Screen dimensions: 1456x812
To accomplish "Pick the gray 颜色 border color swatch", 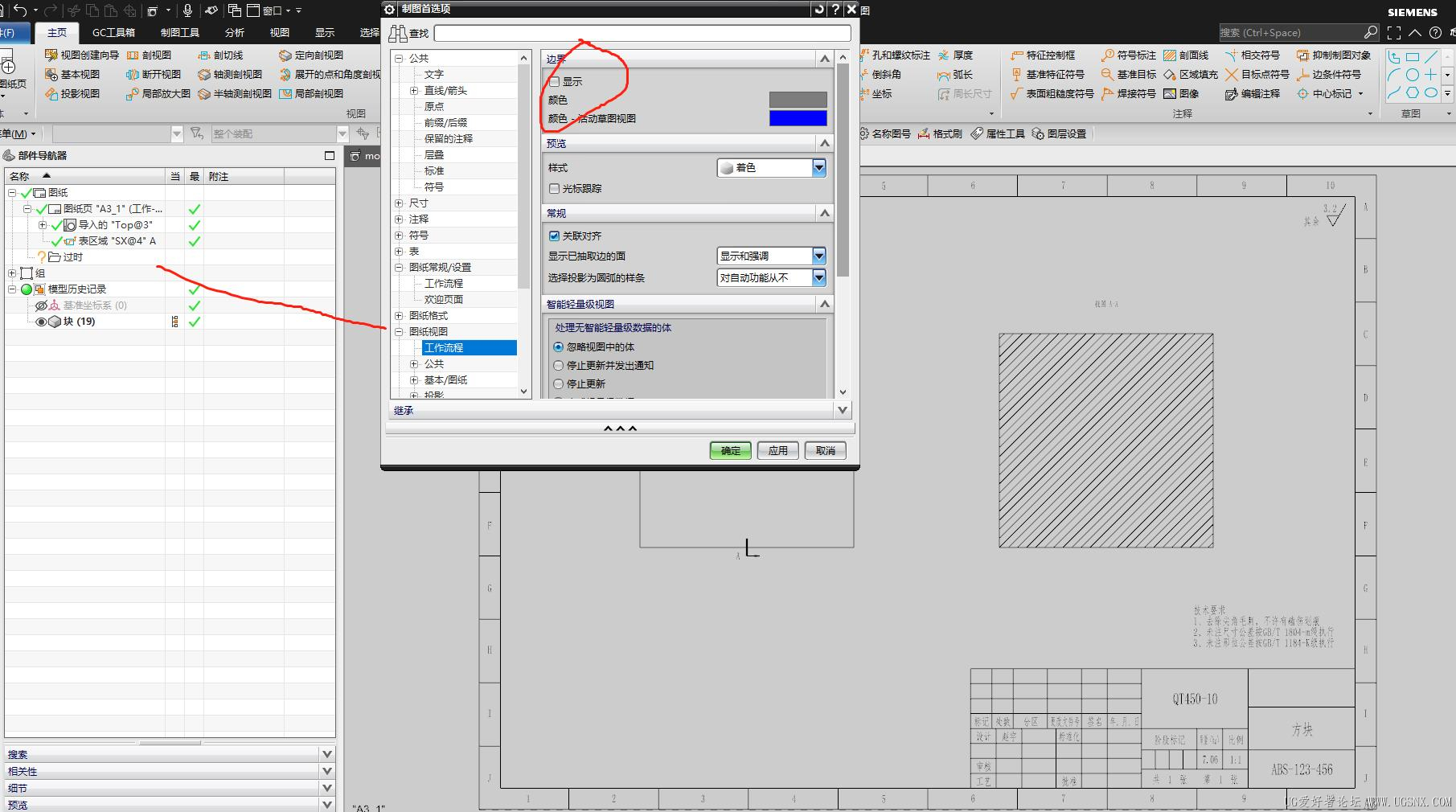I will point(798,99).
